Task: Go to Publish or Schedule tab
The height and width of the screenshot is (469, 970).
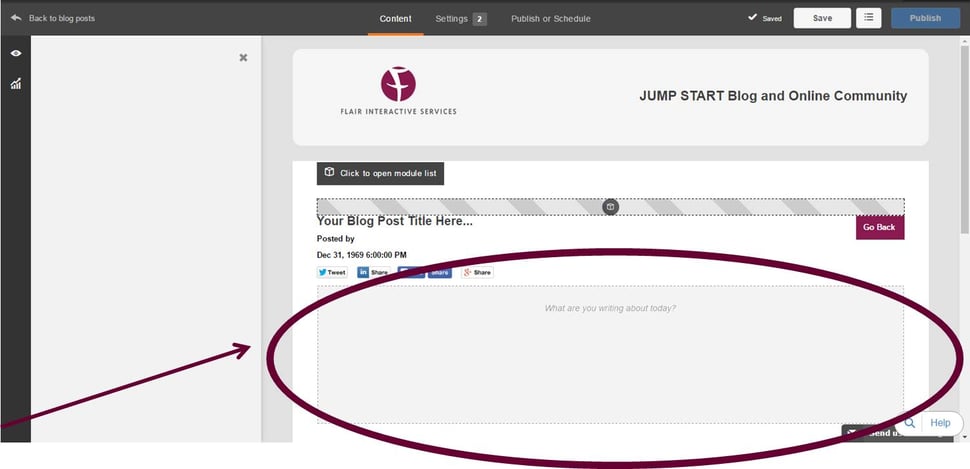Action: coord(550,18)
